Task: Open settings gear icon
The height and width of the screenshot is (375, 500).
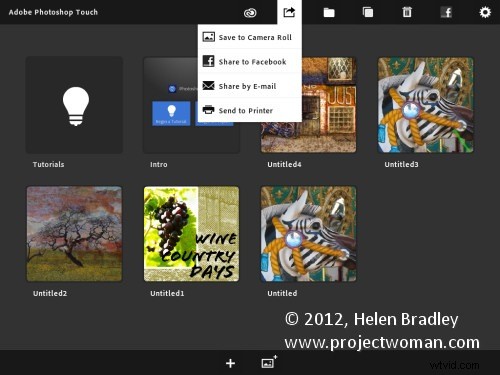Action: point(485,12)
